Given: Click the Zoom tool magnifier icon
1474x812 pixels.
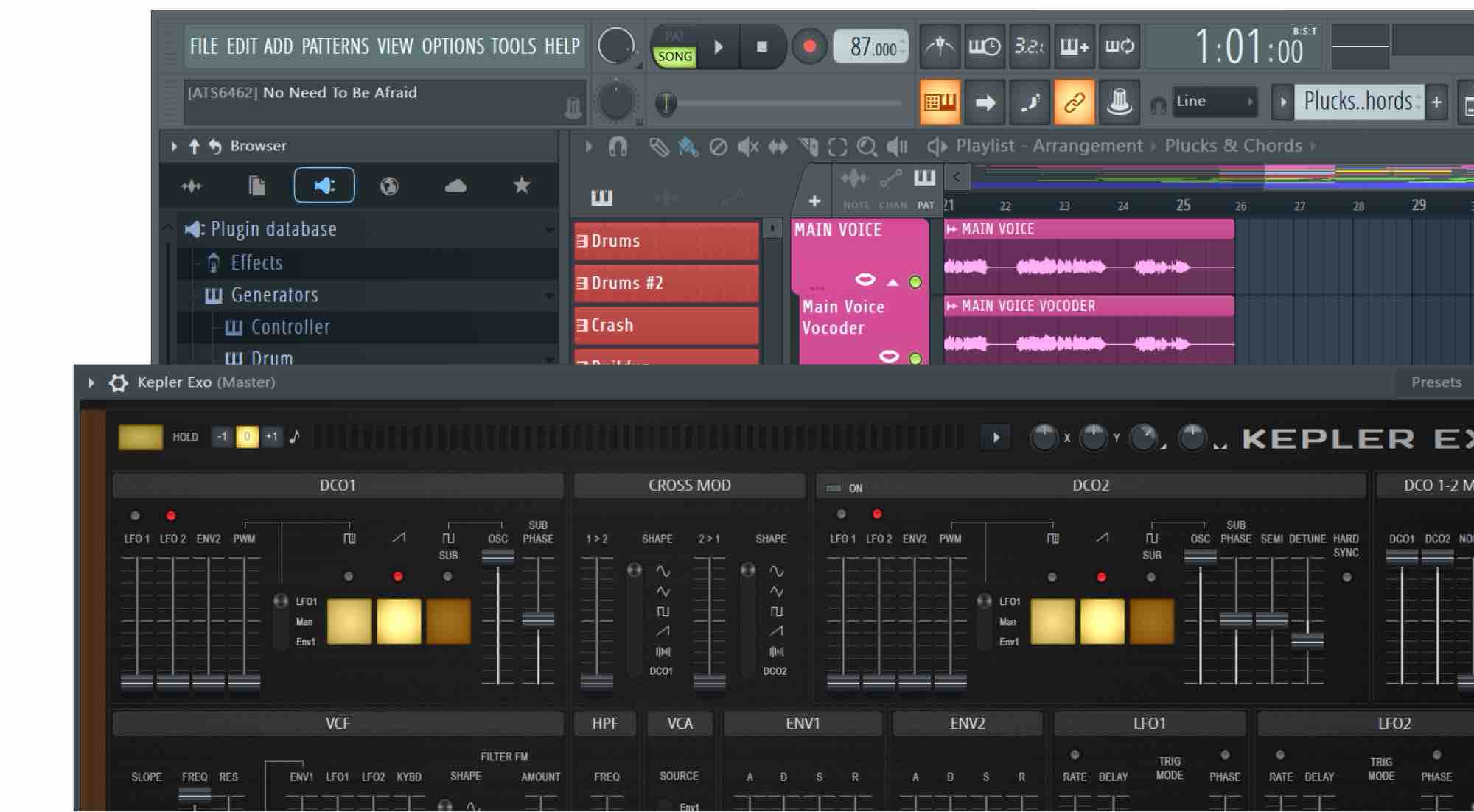Looking at the screenshot, I should click(x=867, y=147).
